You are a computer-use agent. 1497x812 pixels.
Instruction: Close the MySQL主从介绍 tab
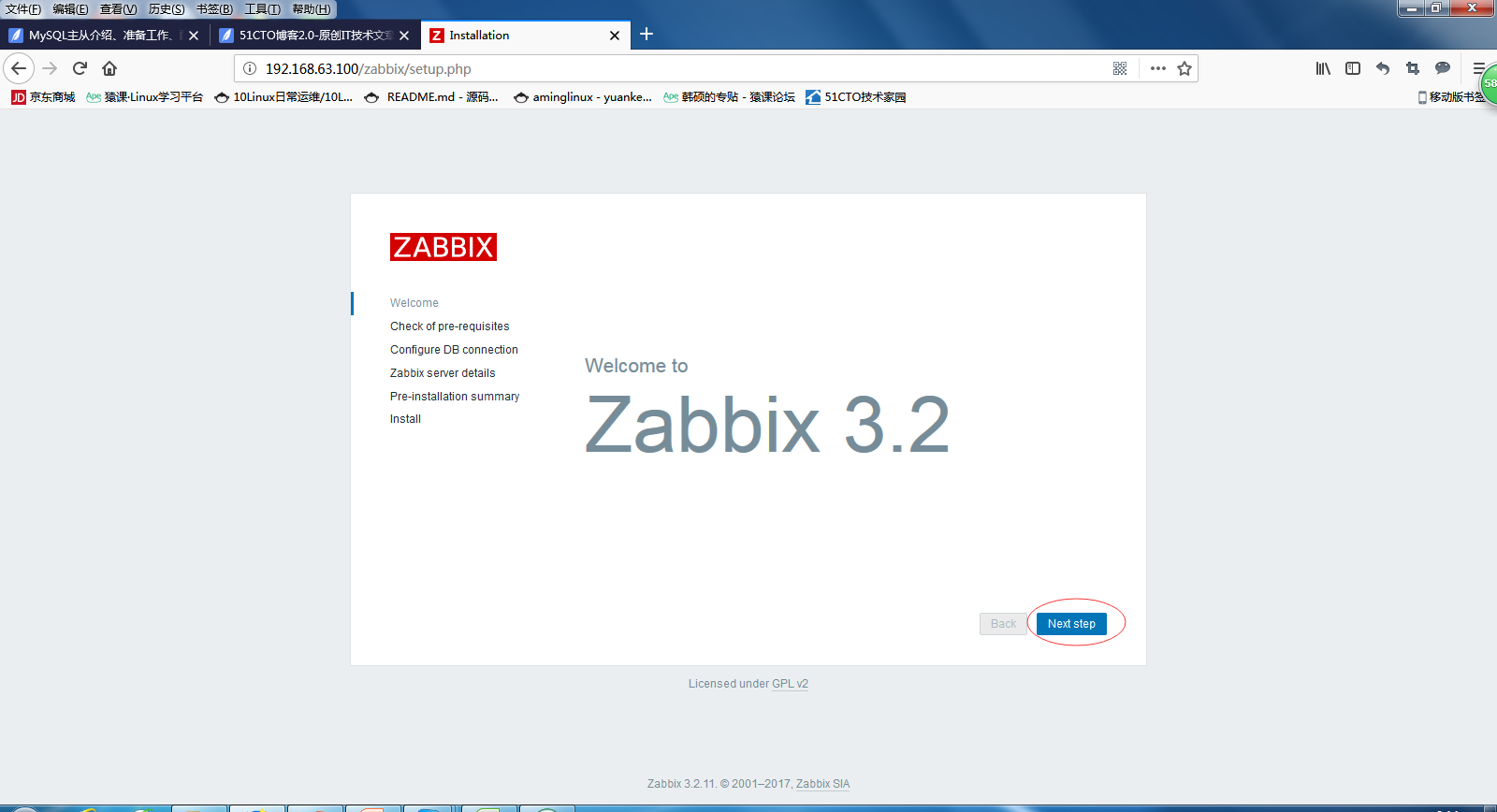click(194, 36)
